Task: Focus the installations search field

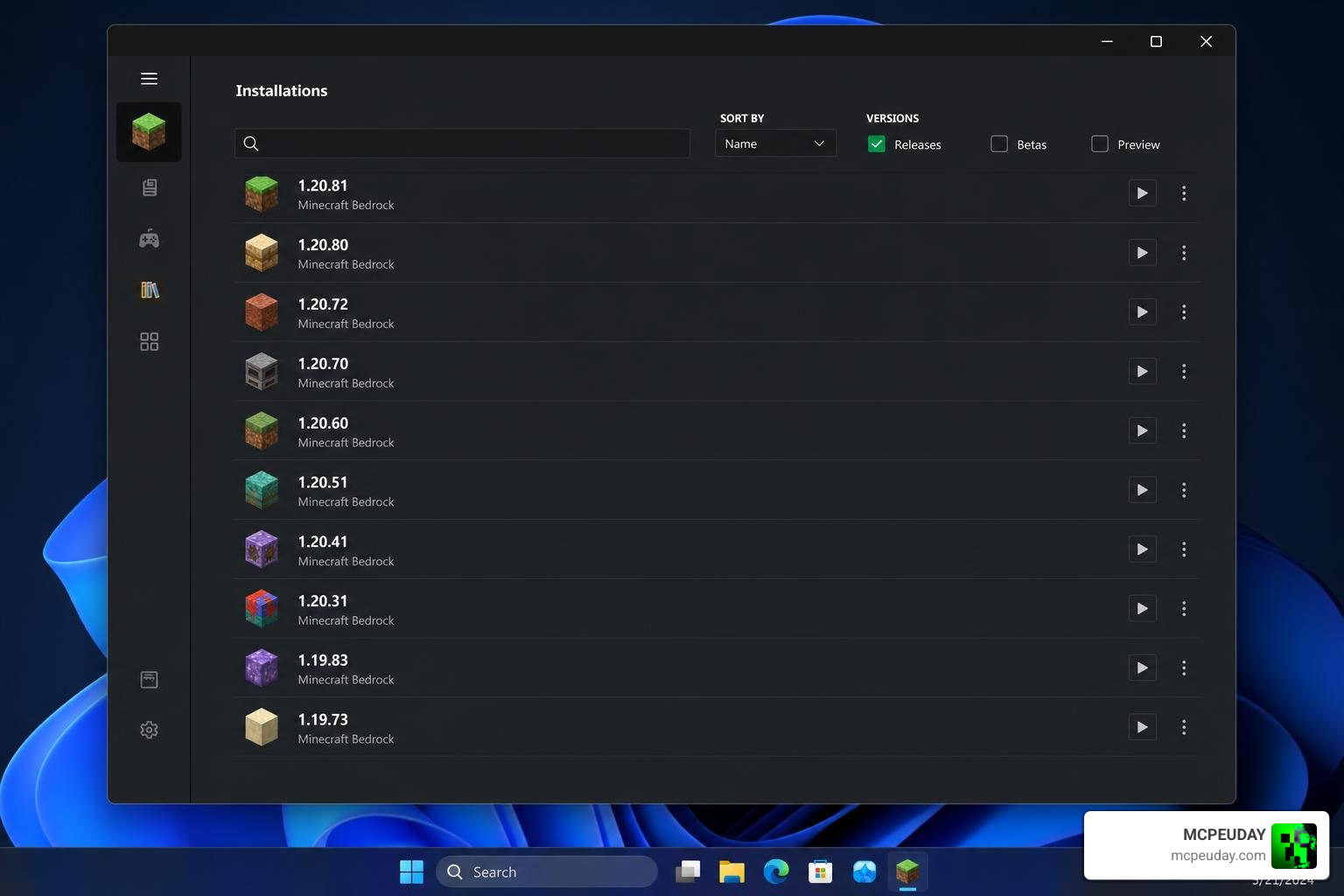Action: [x=462, y=143]
